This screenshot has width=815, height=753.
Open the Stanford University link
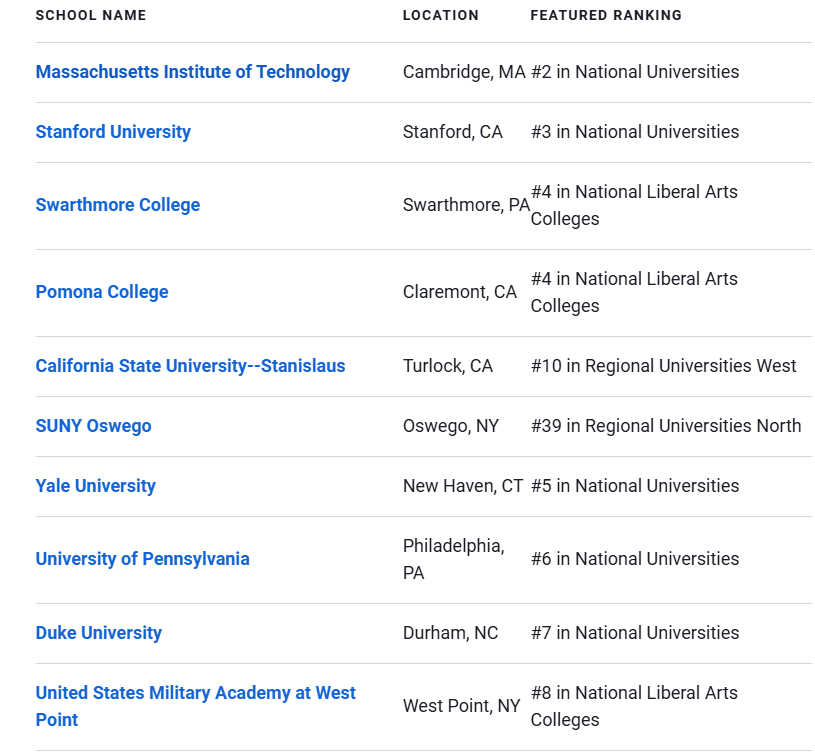pyautogui.click(x=113, y=132)
